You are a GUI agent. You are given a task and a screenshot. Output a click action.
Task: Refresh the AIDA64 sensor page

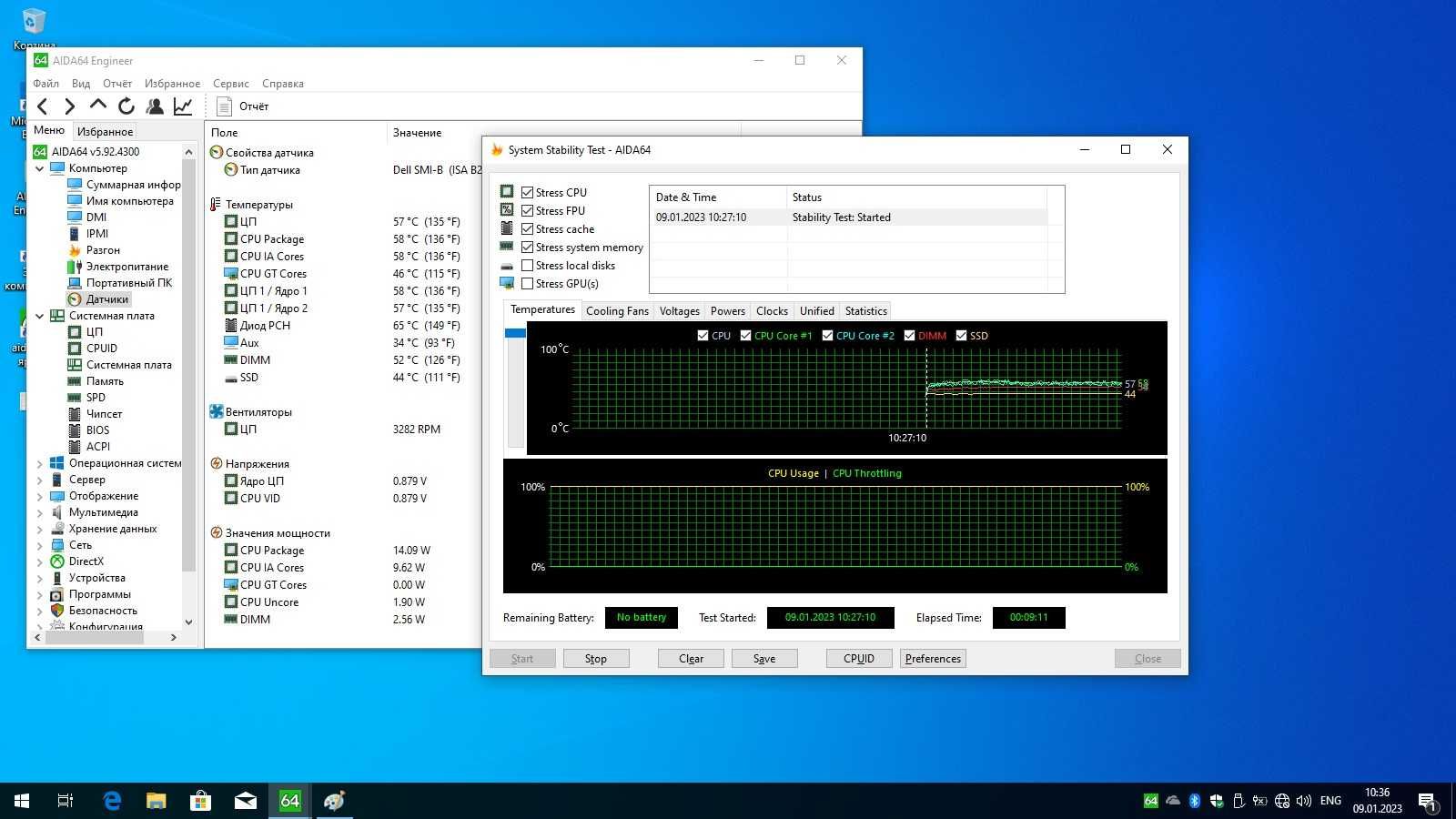coord(126,106)
